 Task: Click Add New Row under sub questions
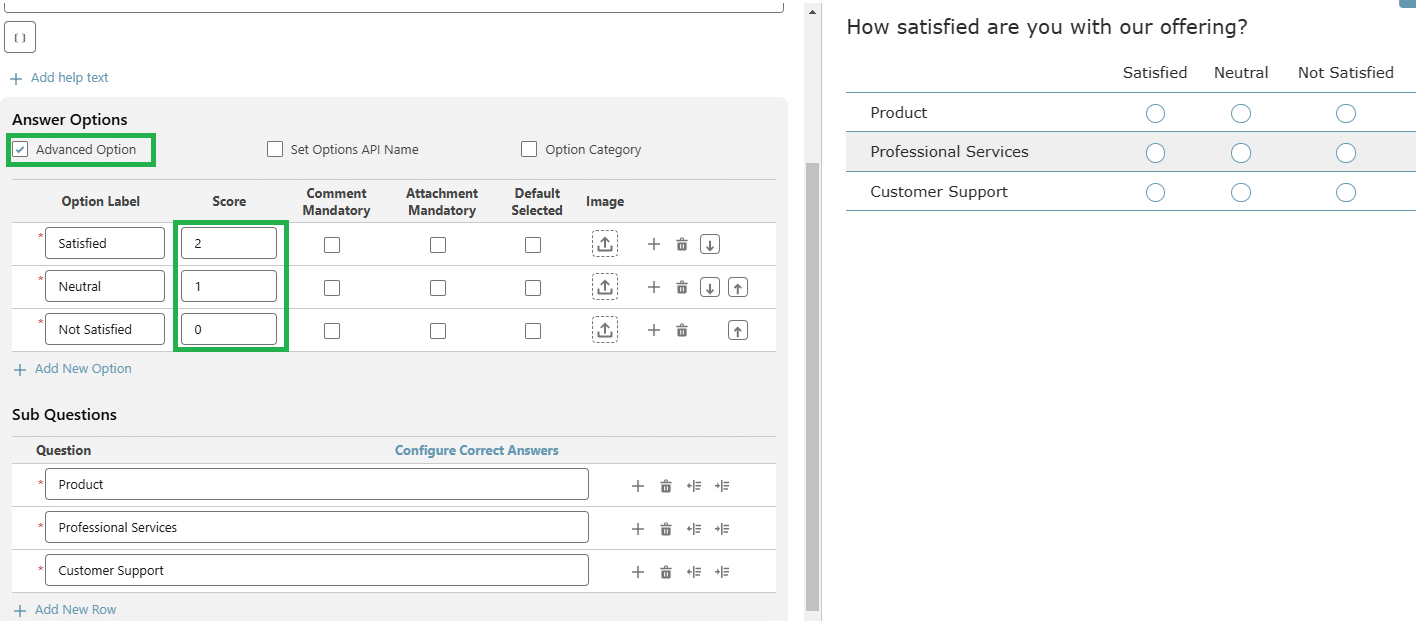(x=65, y=609)
